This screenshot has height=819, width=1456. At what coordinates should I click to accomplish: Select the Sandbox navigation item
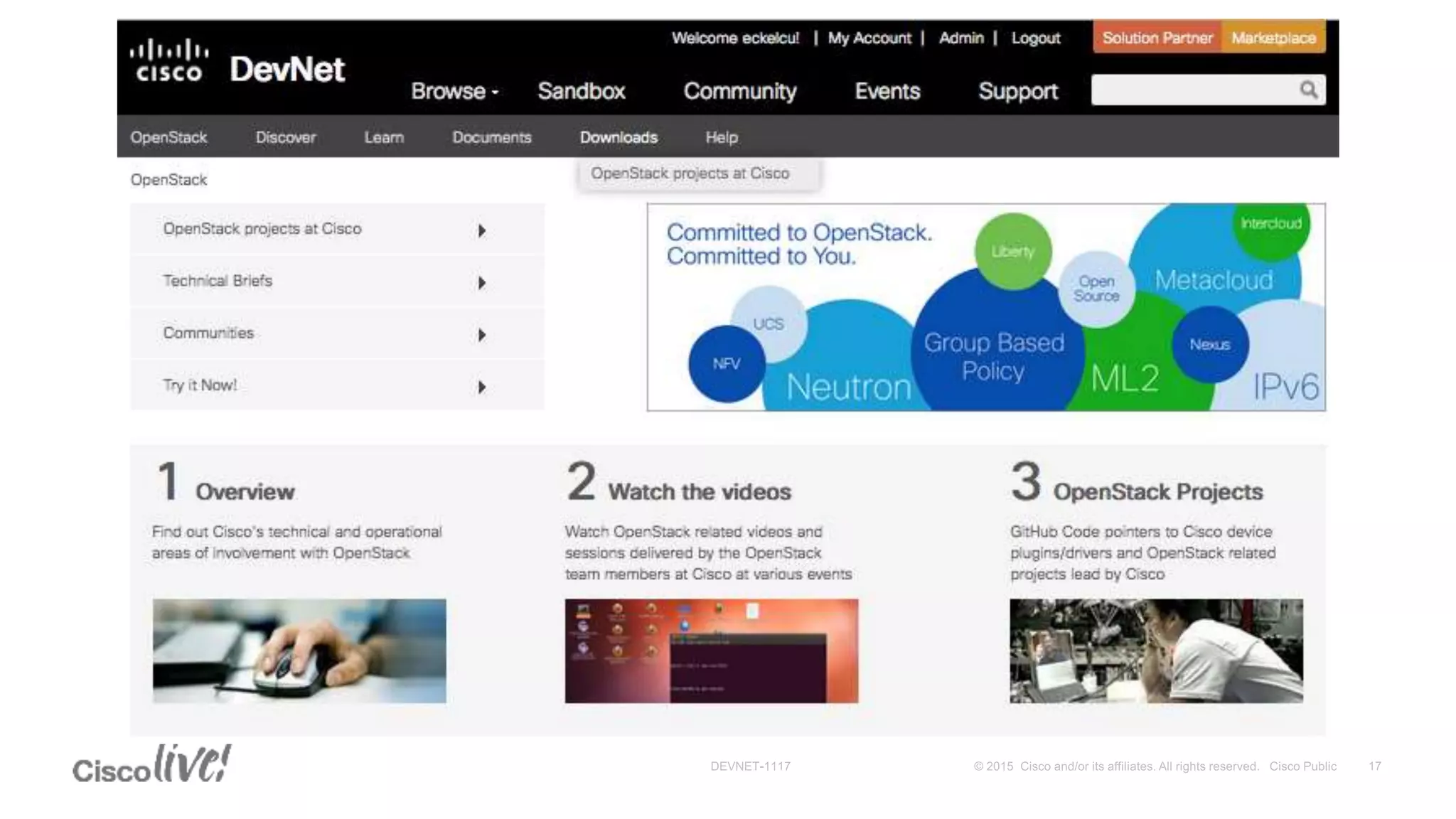pos(581,91)
